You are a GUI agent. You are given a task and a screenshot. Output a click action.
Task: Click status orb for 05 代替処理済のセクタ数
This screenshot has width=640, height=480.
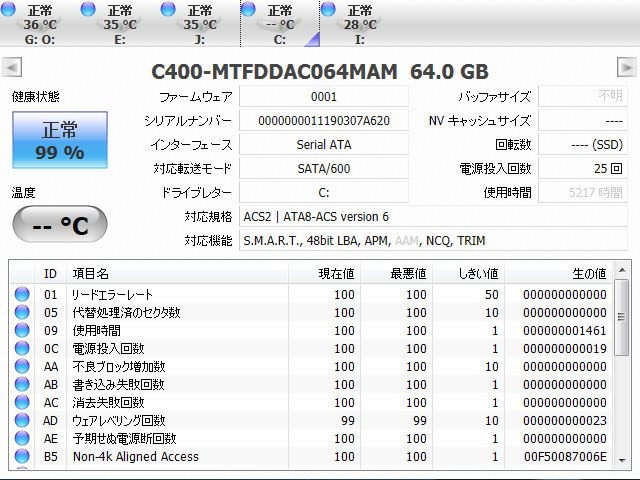coord(22,312)
